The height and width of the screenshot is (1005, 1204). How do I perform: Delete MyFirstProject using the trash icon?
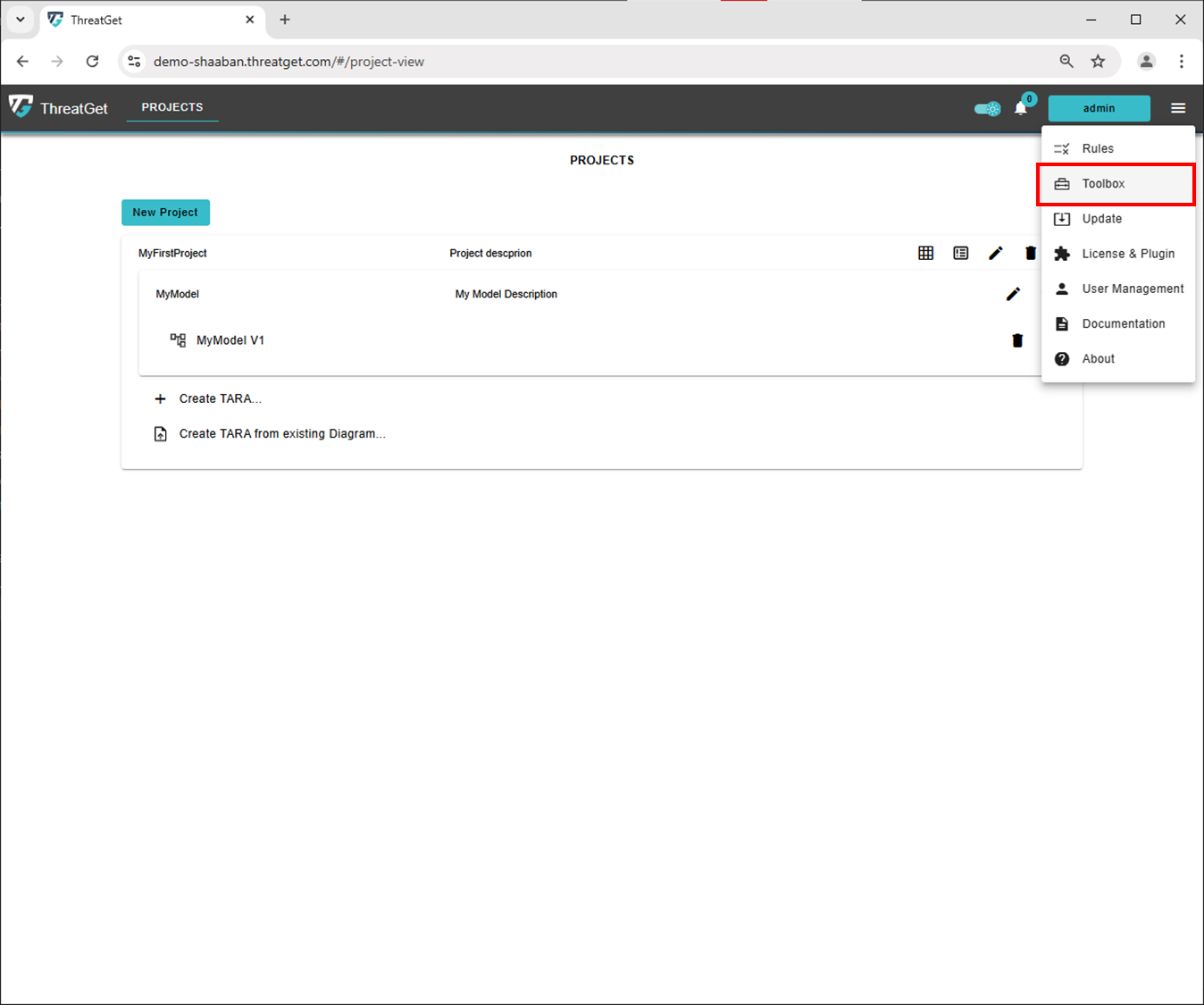coord(1030,254)
